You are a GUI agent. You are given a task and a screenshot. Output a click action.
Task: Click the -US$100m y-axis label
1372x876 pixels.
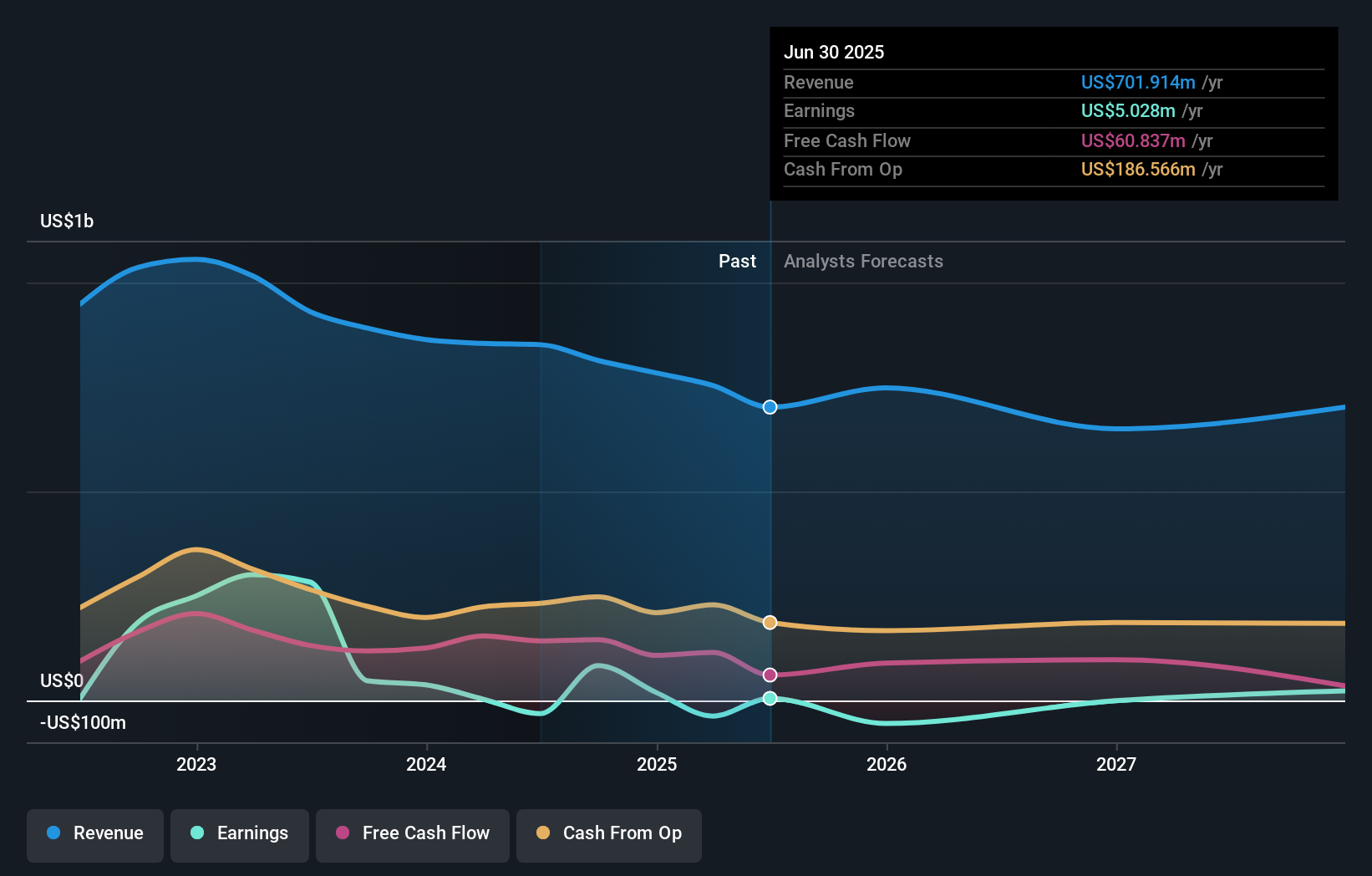coord(83,722)
